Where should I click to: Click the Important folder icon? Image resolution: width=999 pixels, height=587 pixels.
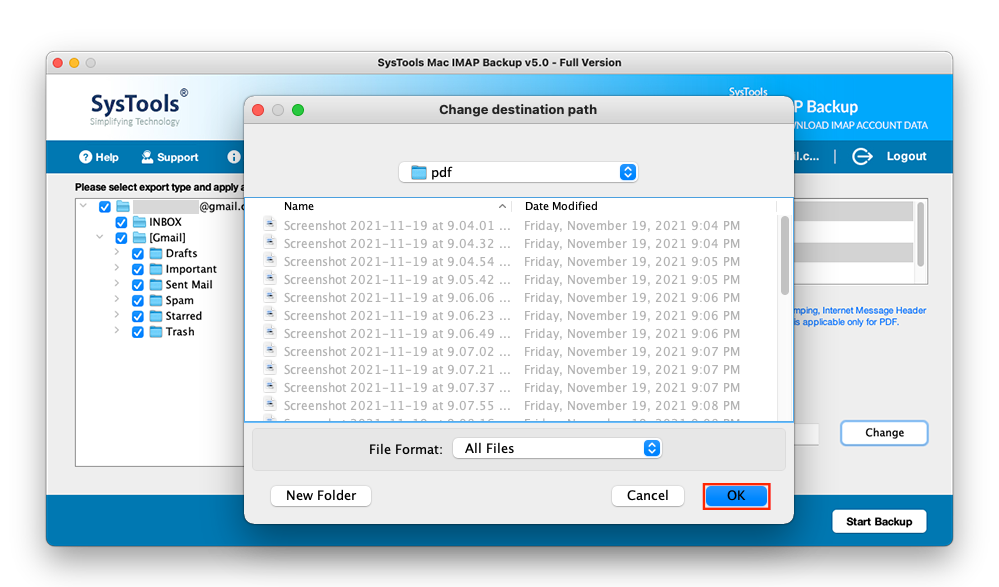point(155,269)
